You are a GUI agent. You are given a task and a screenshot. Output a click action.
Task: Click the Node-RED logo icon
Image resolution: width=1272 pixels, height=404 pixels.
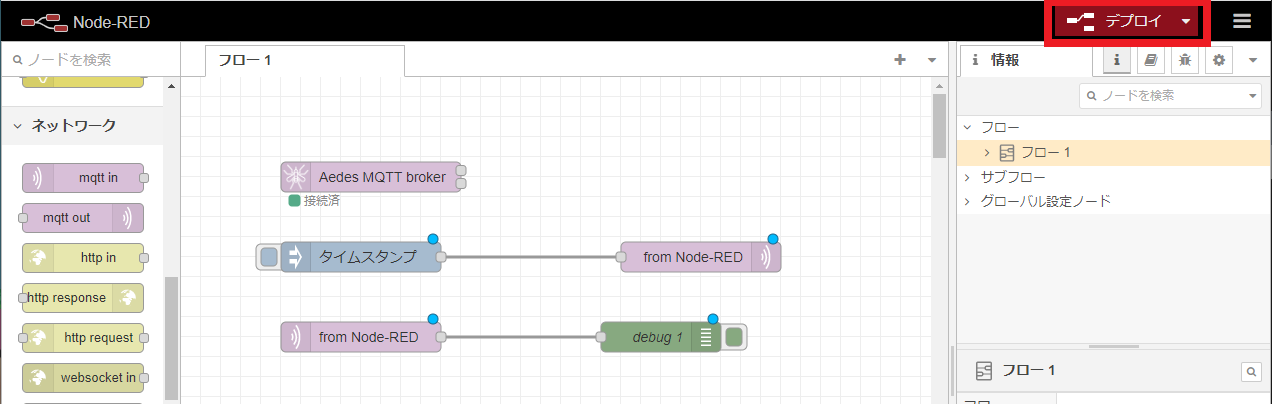click(43, 21)
